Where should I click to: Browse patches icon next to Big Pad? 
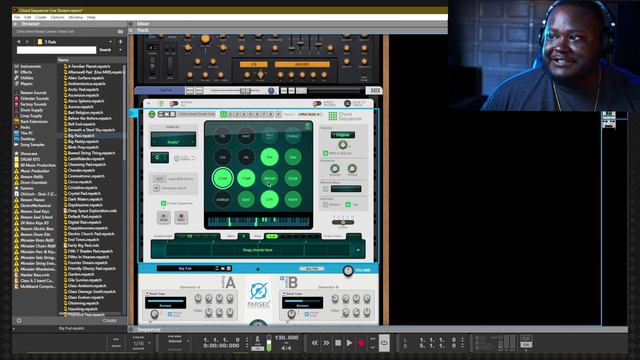pyautogui.click(x=223, y=269)
